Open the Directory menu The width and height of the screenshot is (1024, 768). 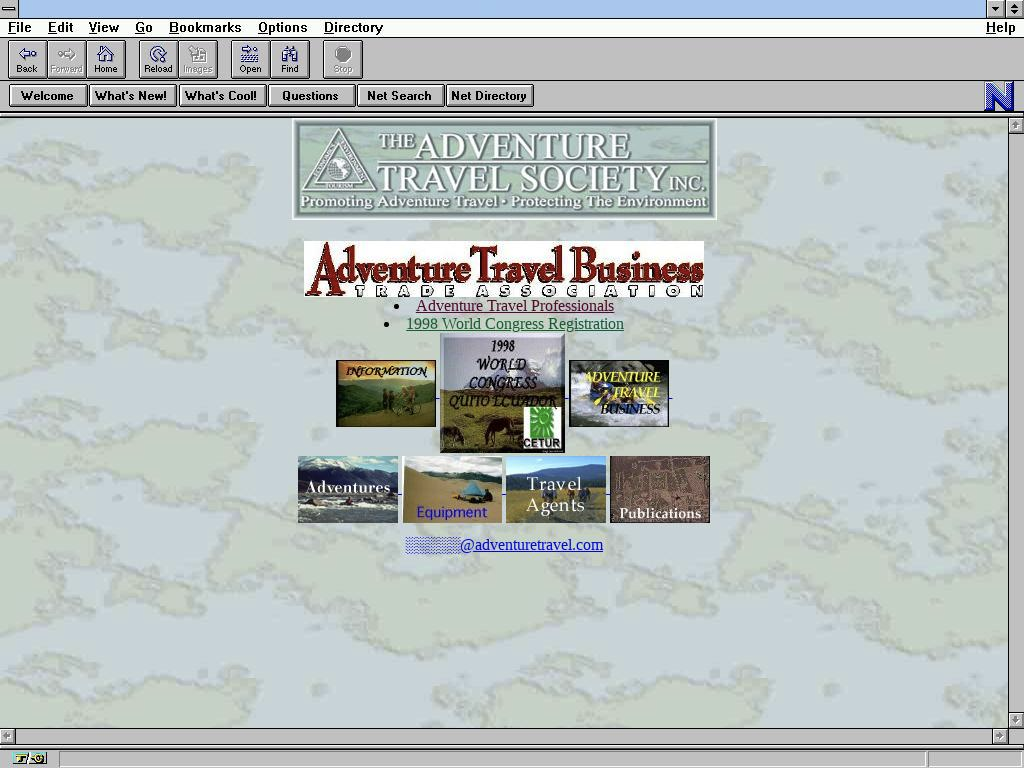tap(353, 27)
